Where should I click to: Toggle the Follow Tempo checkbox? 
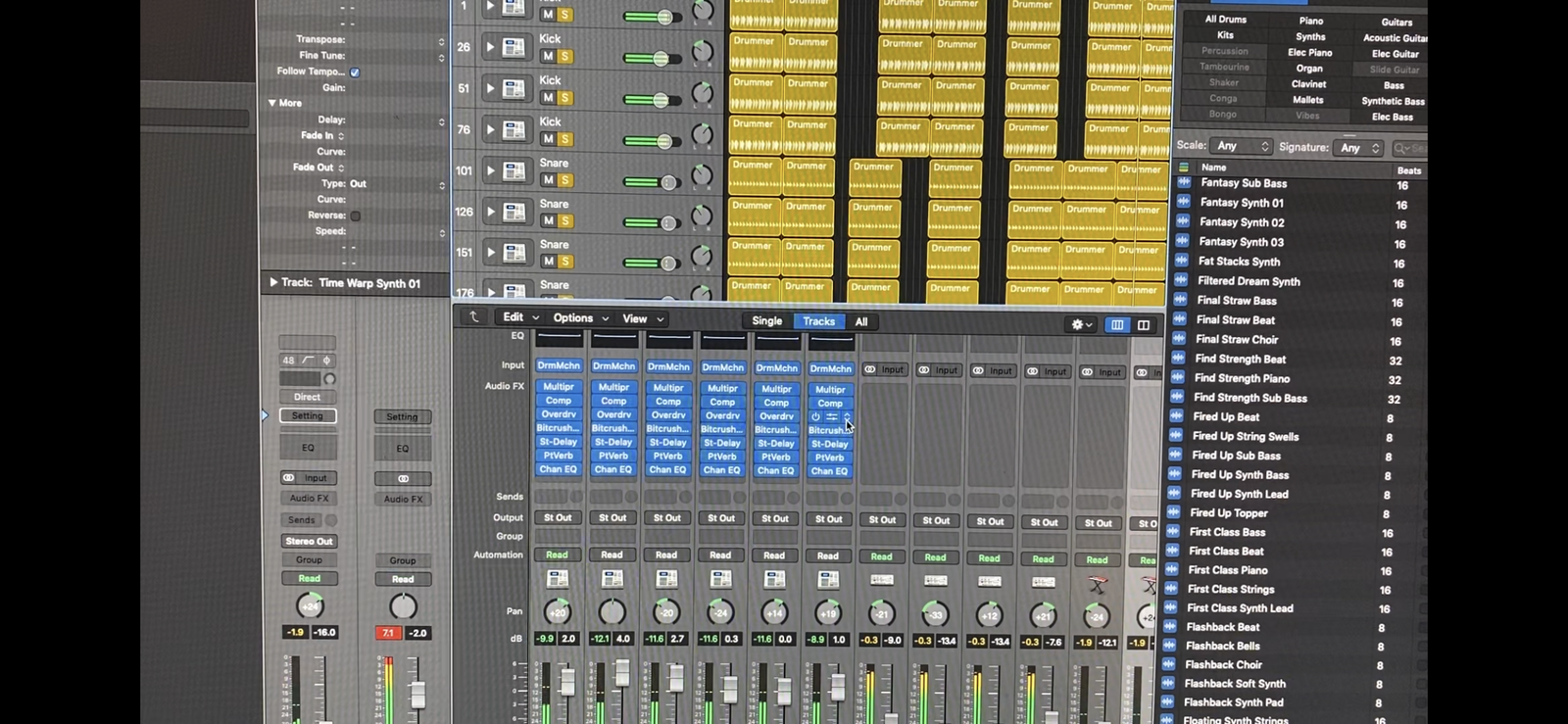[x=355, y=72]
